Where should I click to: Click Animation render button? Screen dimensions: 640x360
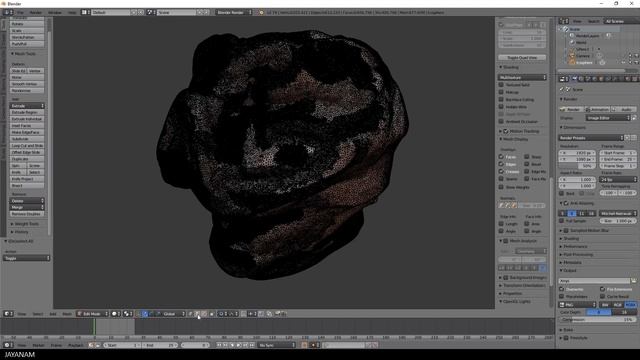pyautogui.click(x=597, y=109)
